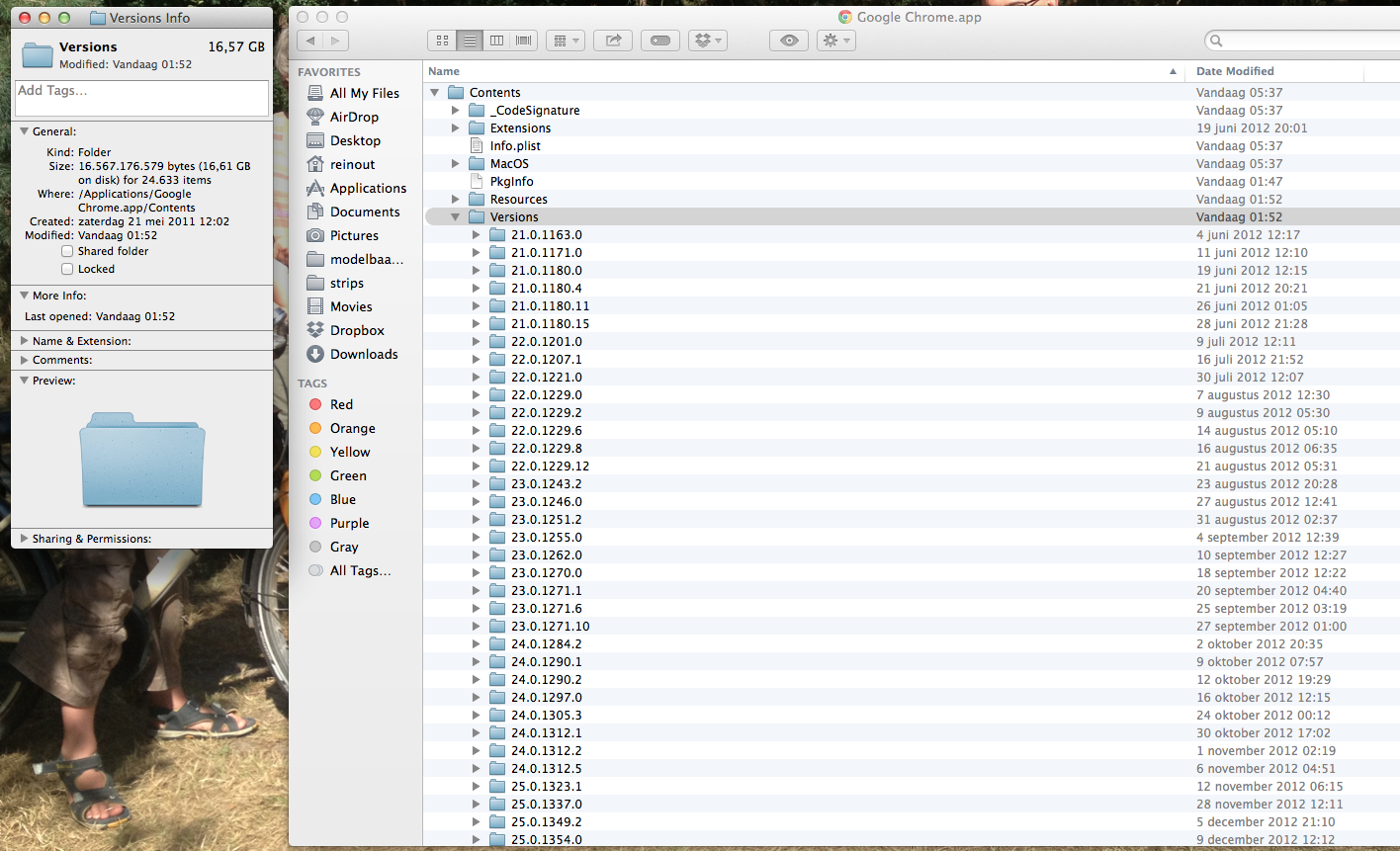Click the folder preview image

[x=142, y=460]
